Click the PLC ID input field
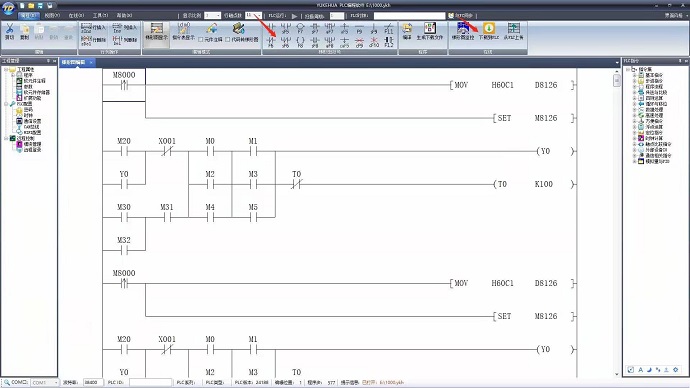 [x=150, y=382]
